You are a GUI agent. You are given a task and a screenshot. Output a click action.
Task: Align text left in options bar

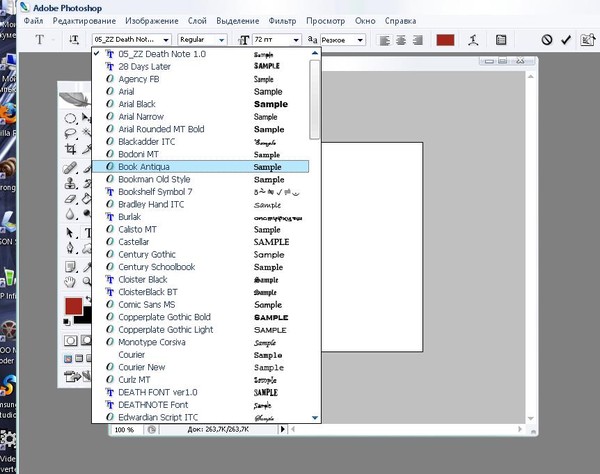(385, 40)
